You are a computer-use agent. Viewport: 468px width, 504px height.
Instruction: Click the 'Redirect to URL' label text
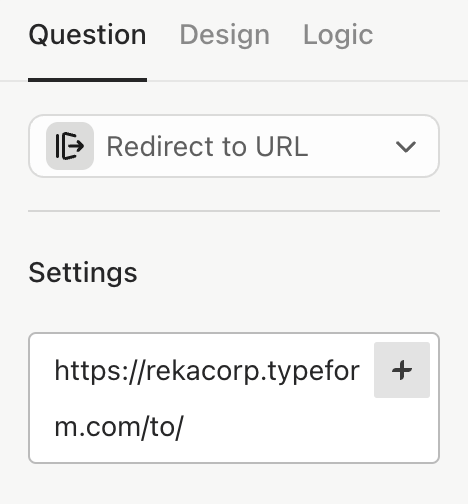tap(207, 147)
